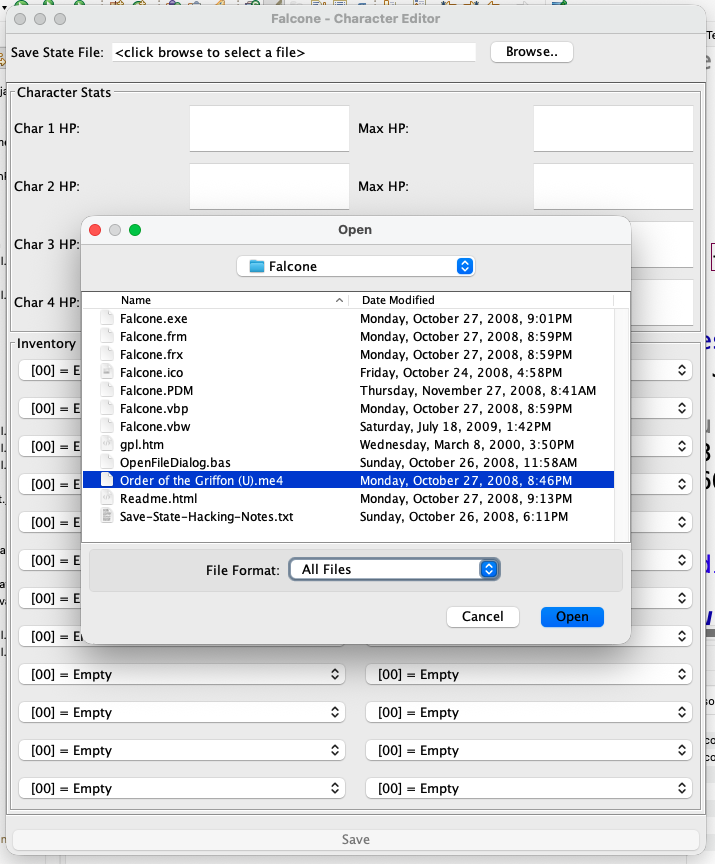Open the bottom-left Empty inventory dropdown
Viewport: 715px width, 864px height.
pyautogui.click(x=181, y=788)
